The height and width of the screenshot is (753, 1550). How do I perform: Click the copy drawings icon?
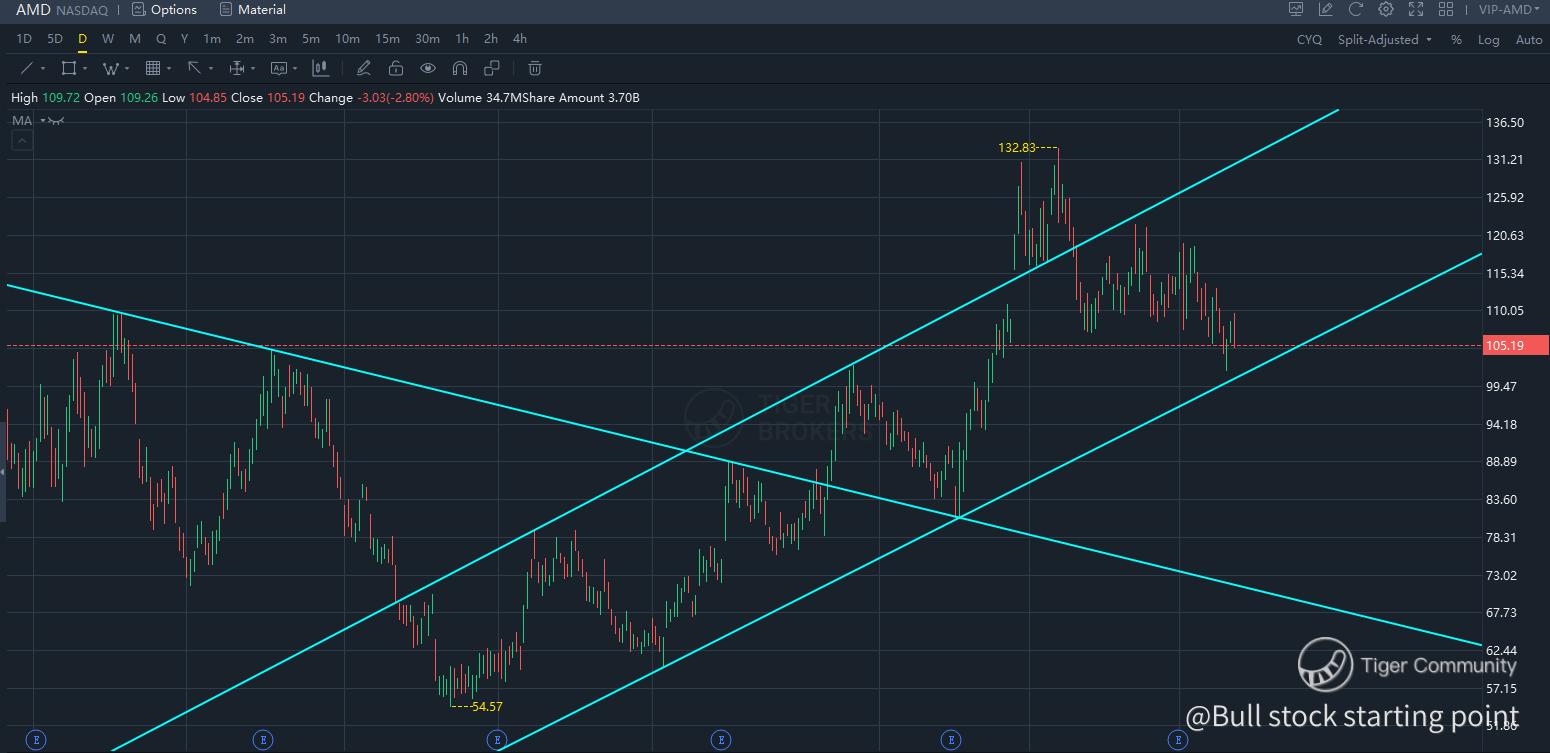[492, 68]
